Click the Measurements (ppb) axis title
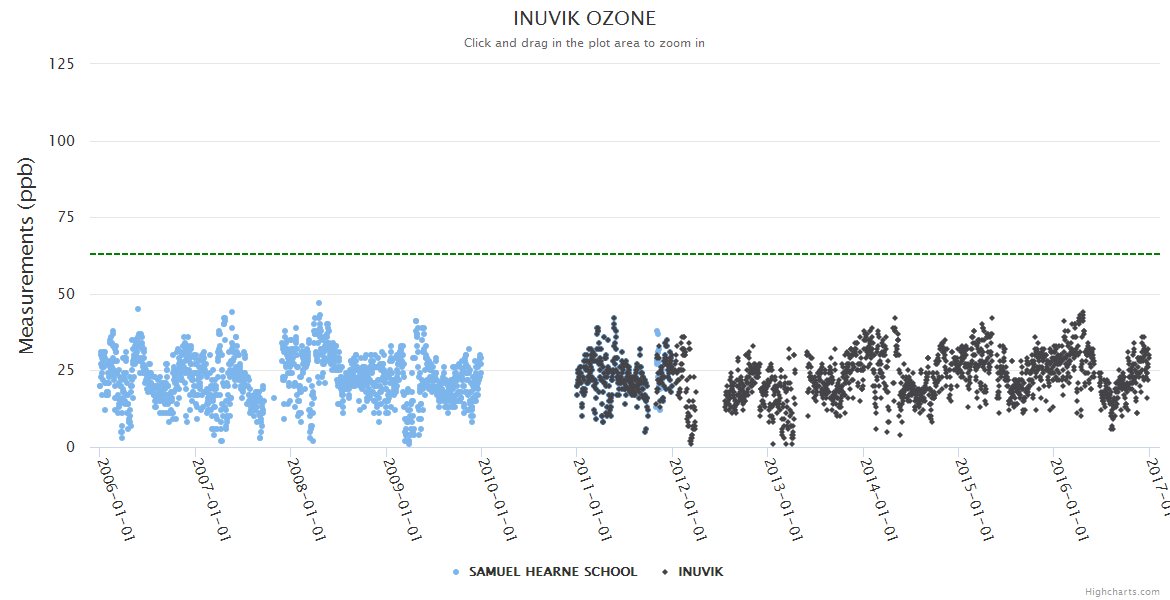The width and height of the screenshot is (1170, 600). tap(27, 256)
